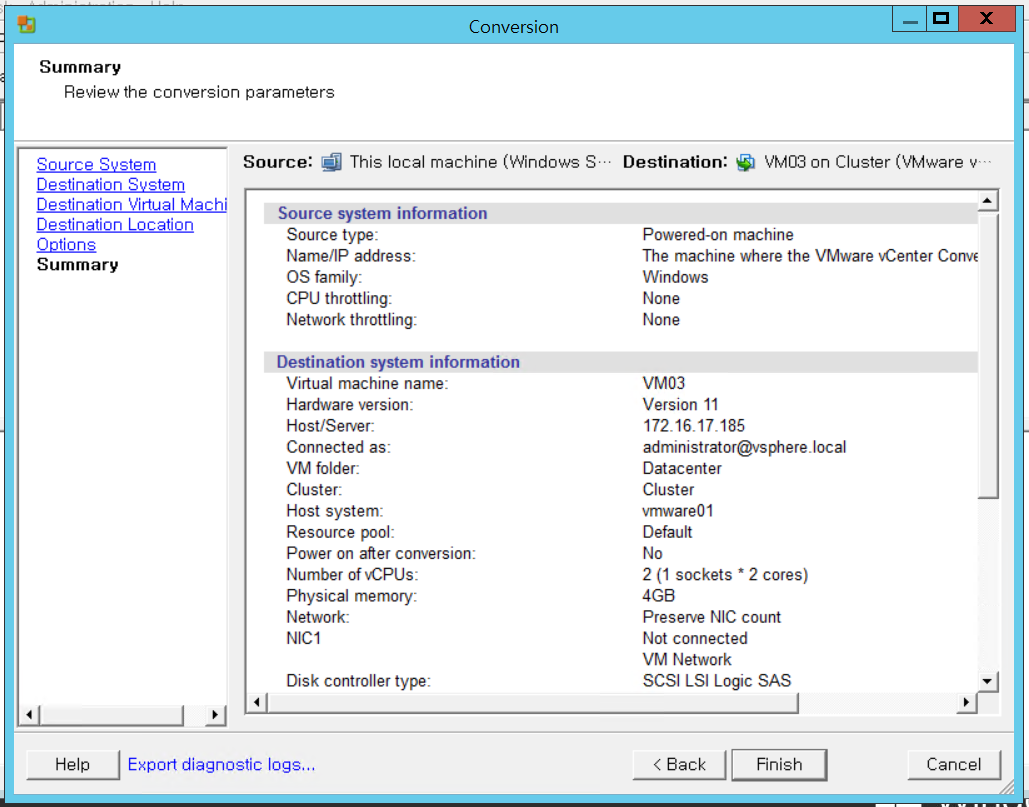Click summary pane scroll up arrow

[987, 200]
